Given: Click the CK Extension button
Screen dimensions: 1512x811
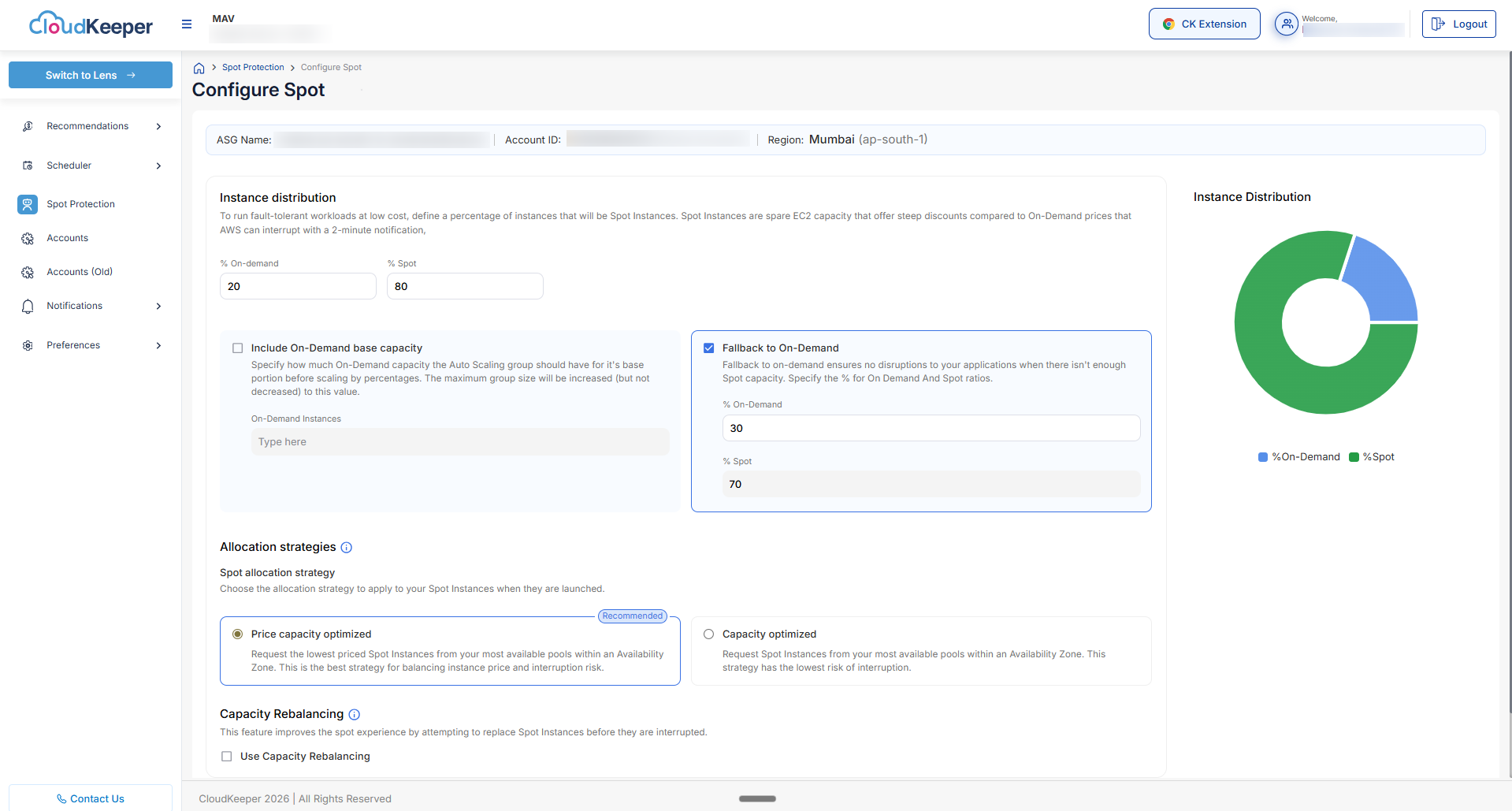Looking at the screenshot, I should [1204, 24].
